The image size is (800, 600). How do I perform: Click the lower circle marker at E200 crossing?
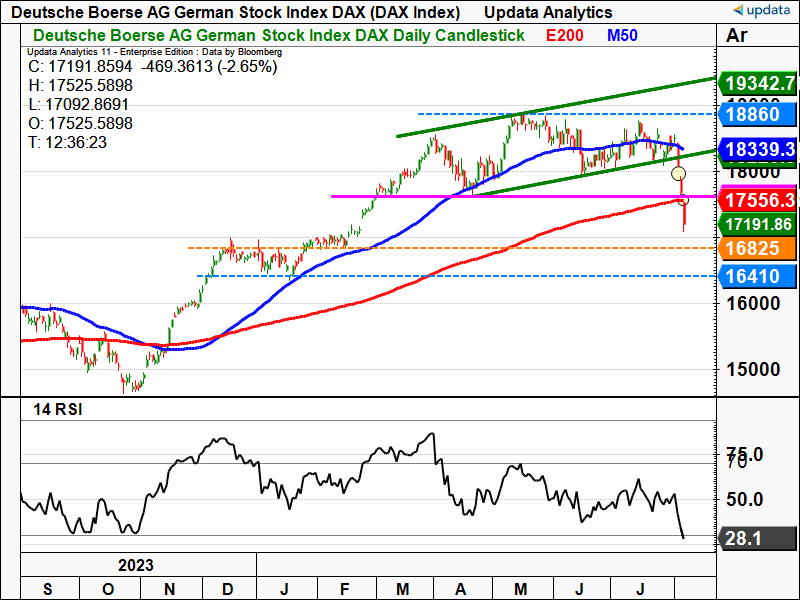(683, 199)
